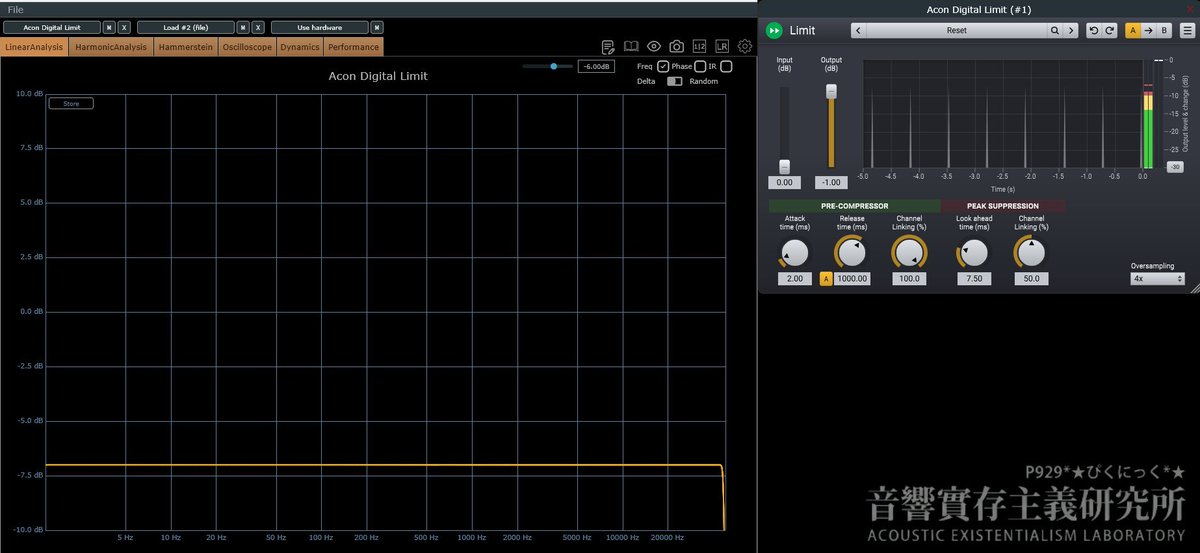Toggle automatic release A button

[x=826, y=279]
